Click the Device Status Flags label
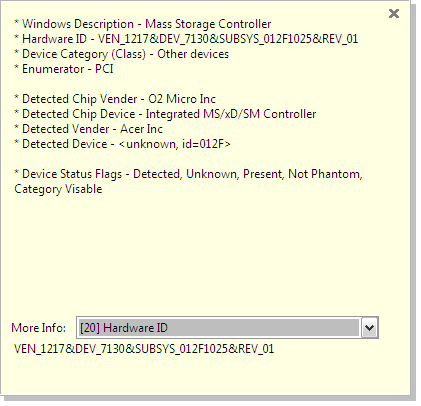 (72, 174)
